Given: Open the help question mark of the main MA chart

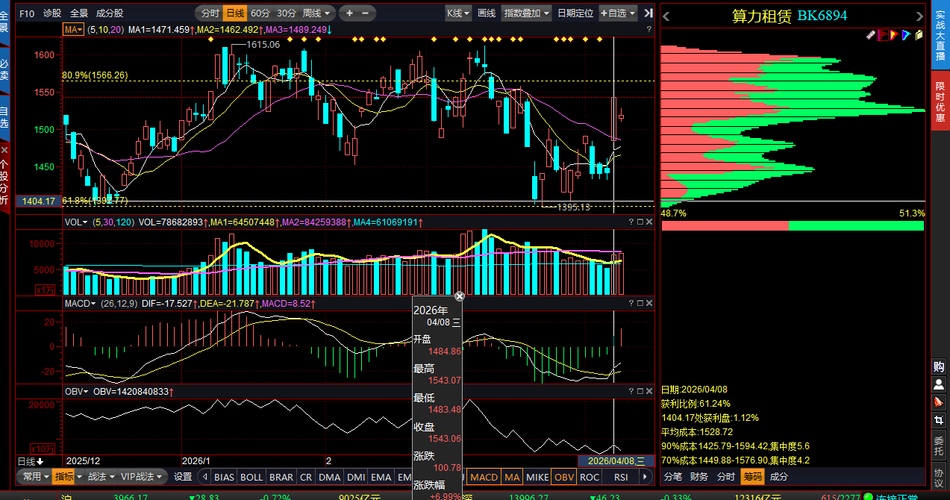Looking at the screenshot, I should pyautogui.click(x=649, y=29).
